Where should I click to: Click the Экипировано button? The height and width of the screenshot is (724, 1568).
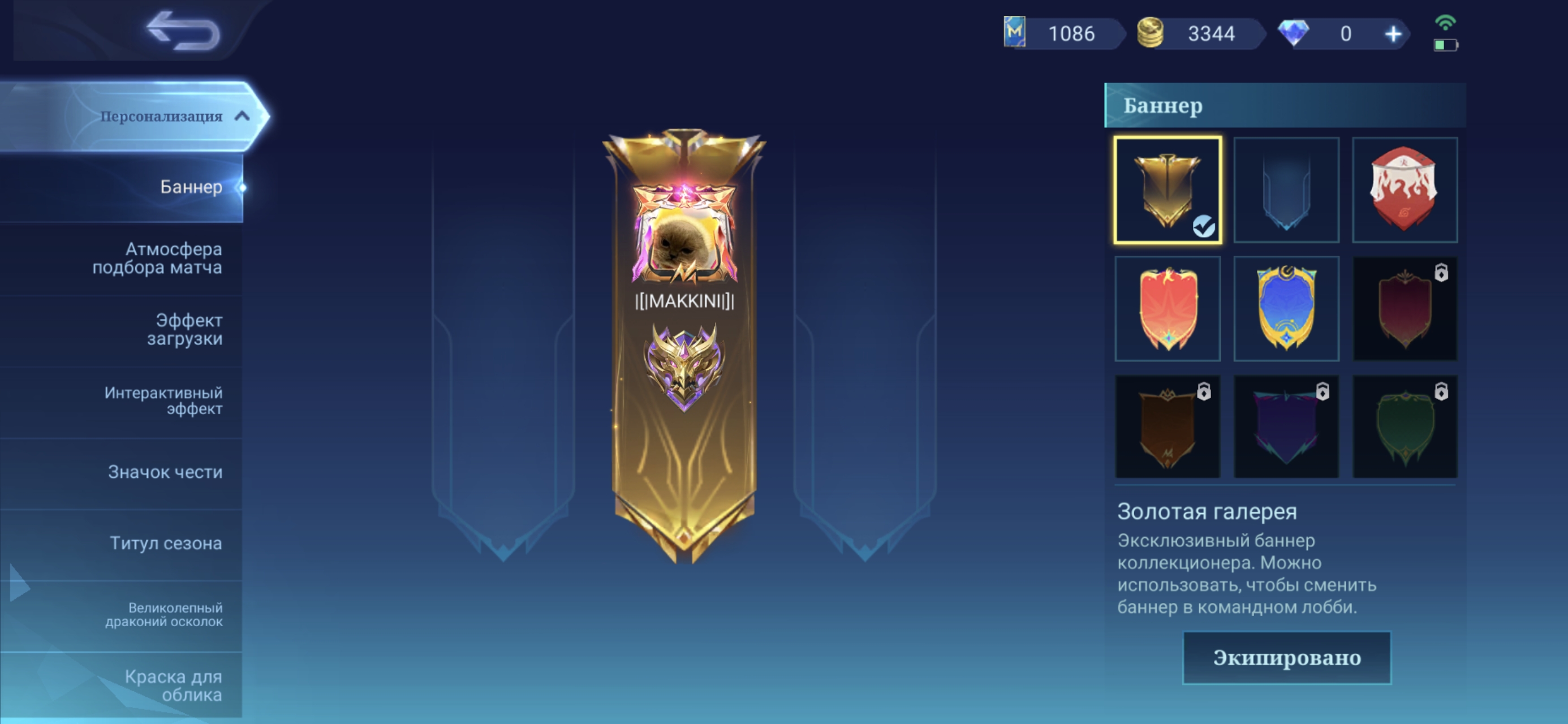(x=1286, y=658)
